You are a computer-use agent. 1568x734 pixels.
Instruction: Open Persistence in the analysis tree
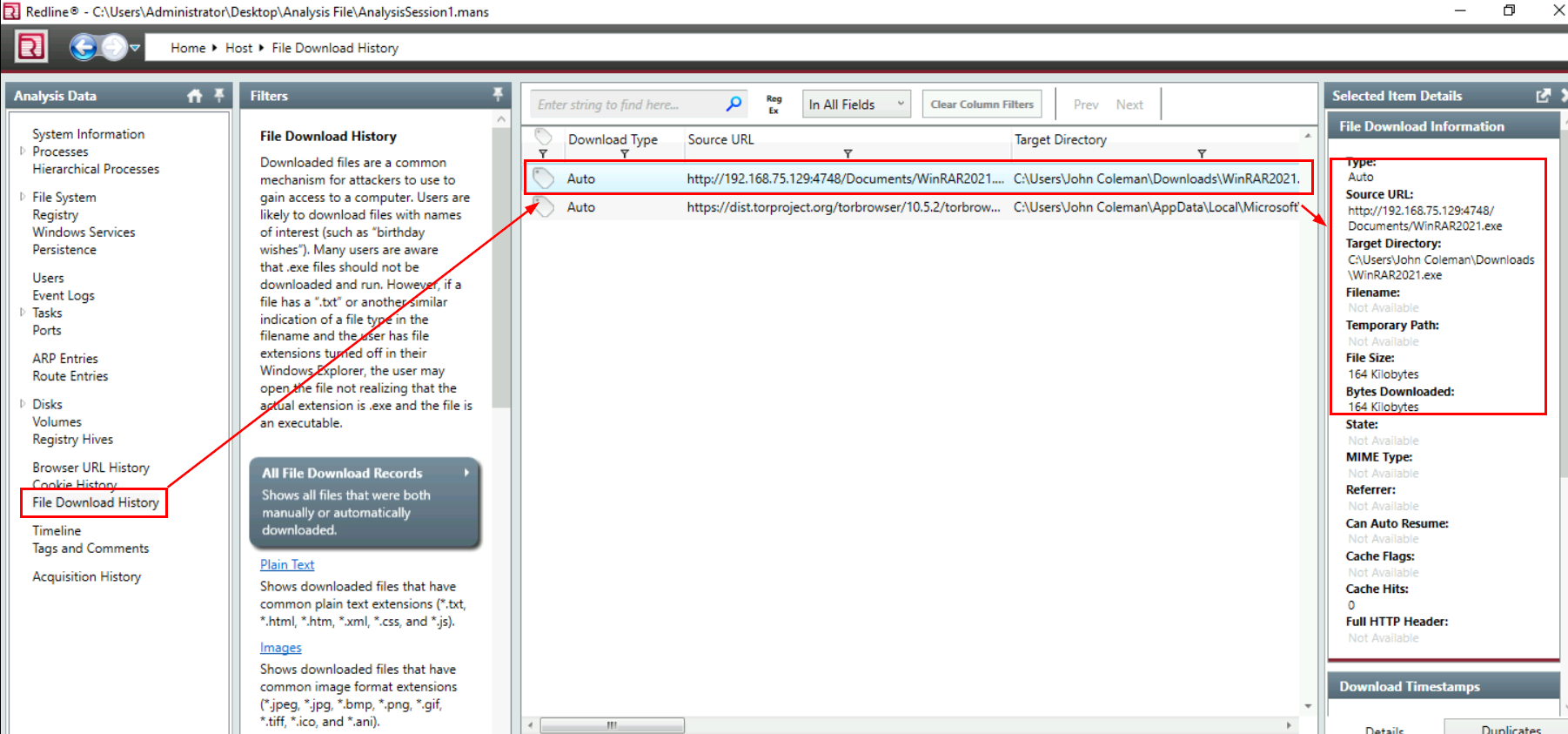coord(64,250)
